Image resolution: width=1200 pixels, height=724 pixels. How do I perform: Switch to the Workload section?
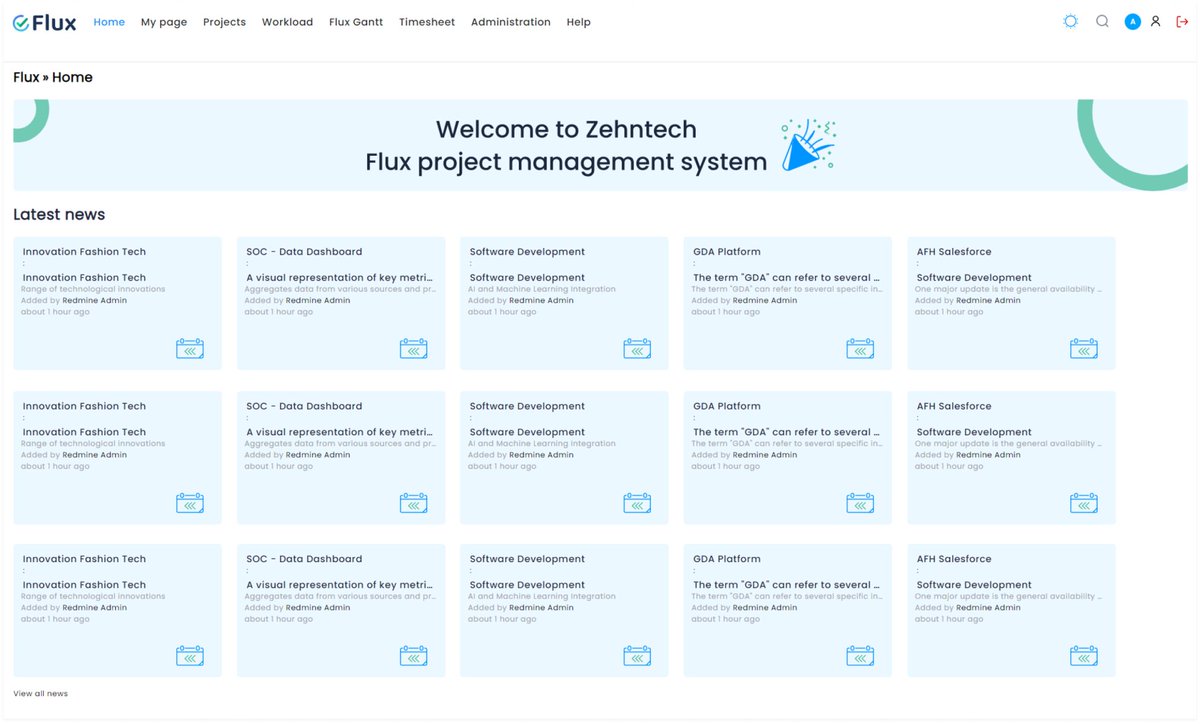287,22
